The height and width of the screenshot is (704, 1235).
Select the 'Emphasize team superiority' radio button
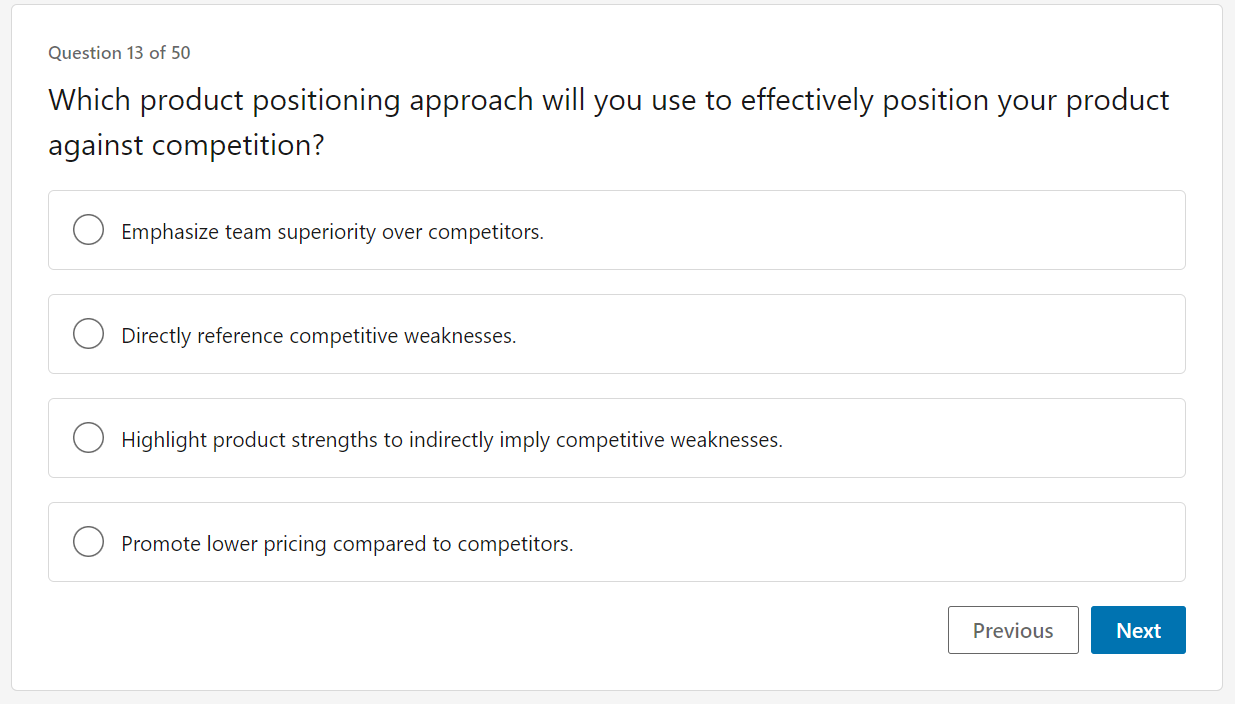coord(89,230)
